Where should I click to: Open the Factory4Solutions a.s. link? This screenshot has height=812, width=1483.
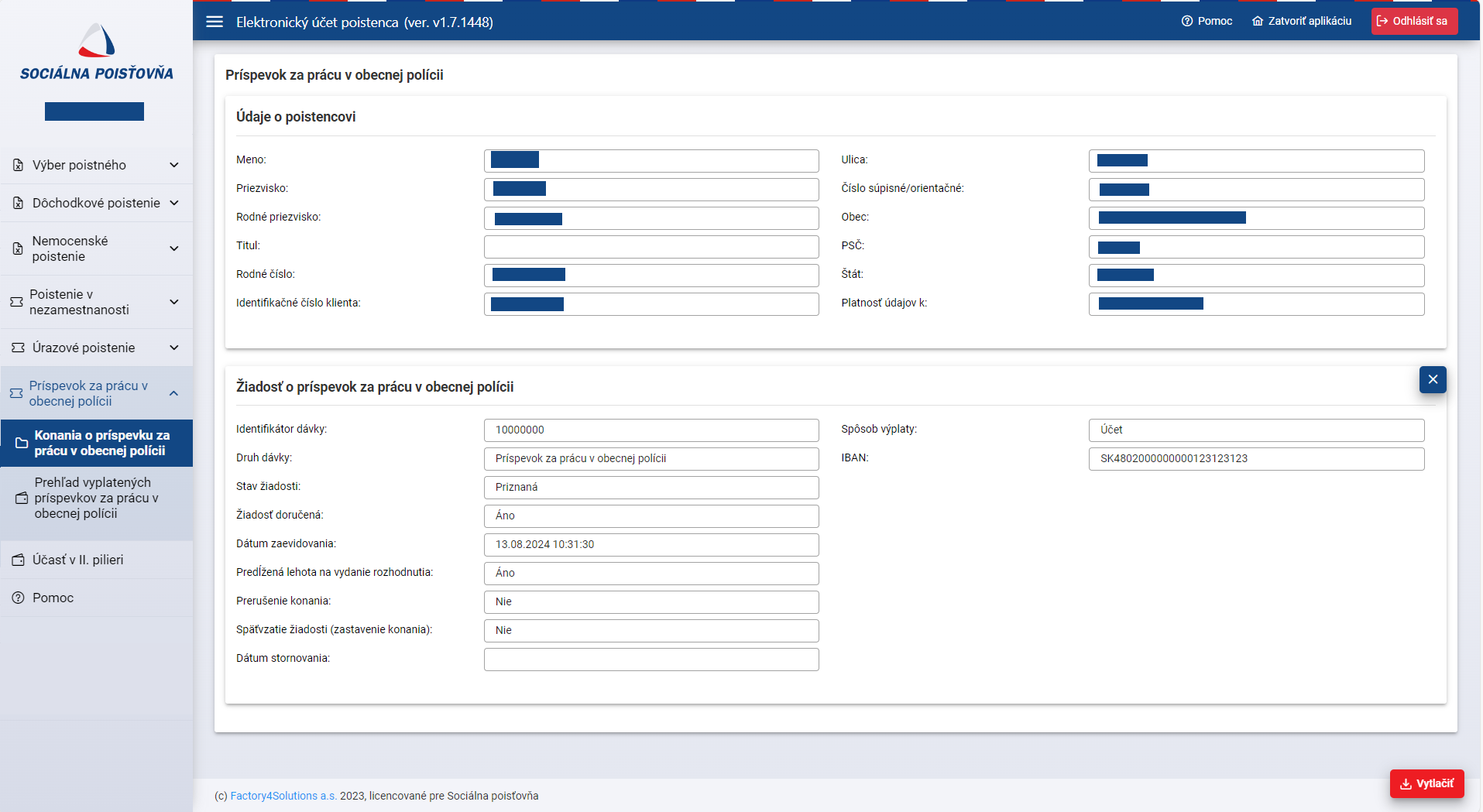[x=283, y=796]
